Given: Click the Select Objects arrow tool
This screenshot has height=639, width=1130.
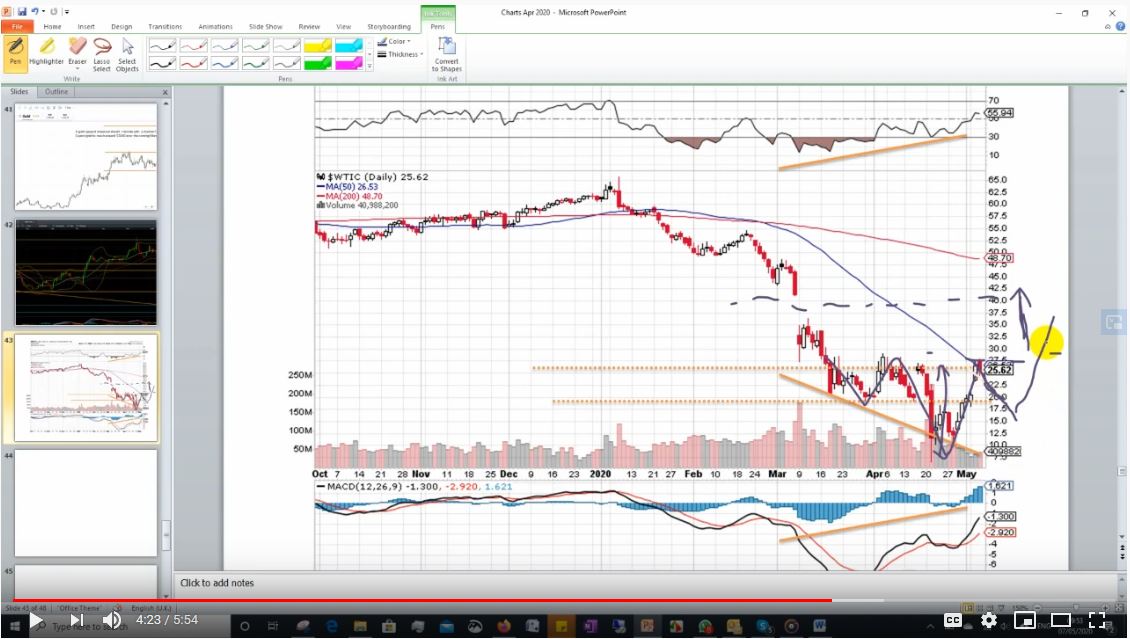Looking at the screenshot, I should [x=127, y=53].
